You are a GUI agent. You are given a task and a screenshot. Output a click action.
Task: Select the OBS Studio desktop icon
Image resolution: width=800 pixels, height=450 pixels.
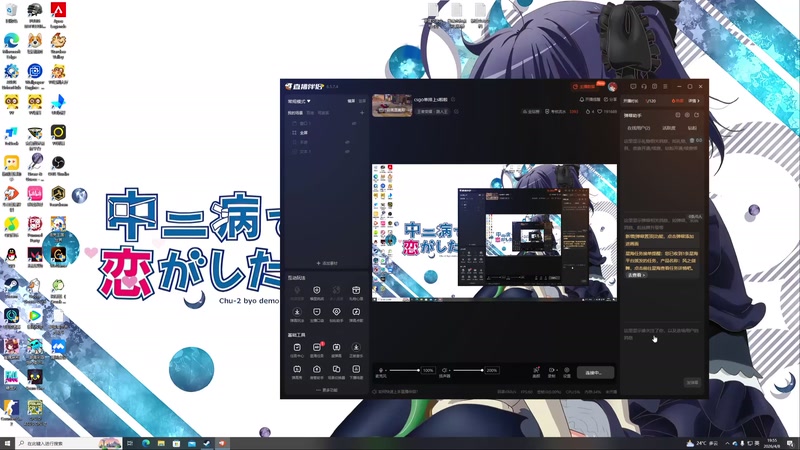click(x=58, y=166)
